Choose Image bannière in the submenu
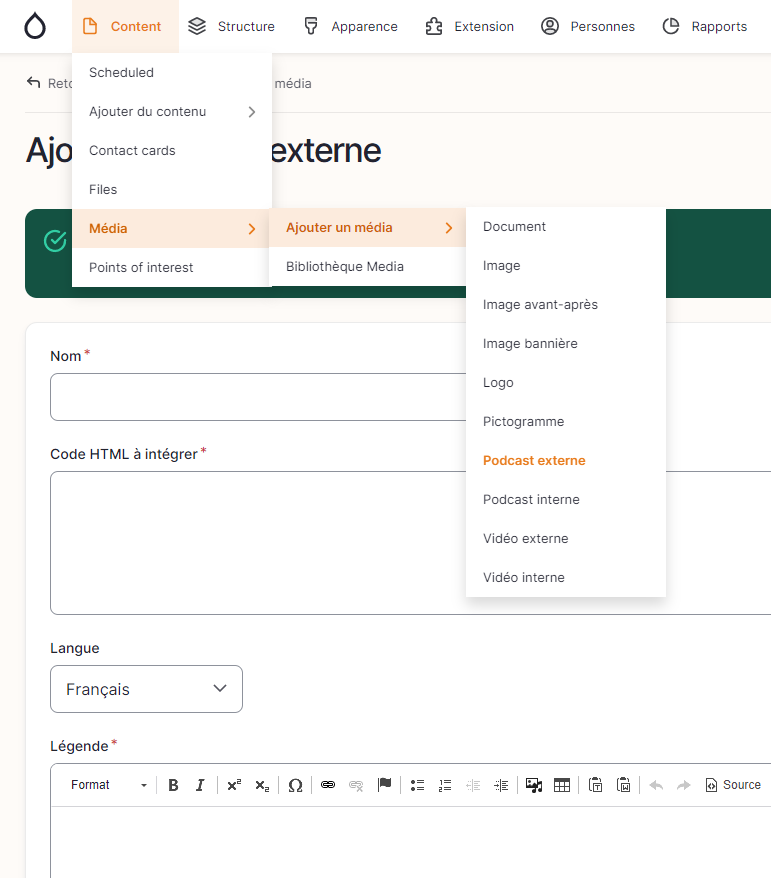Image resolution: width=771 pixels, height=878 pixels. coord(530,344)
